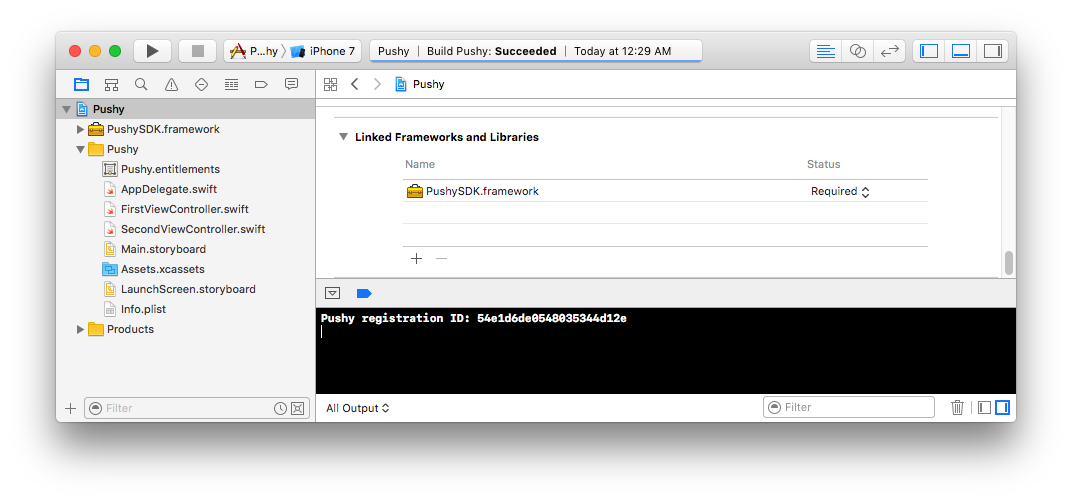1072x502 pixels.
Task: Switch to the Standard editor
Action: 826,51
